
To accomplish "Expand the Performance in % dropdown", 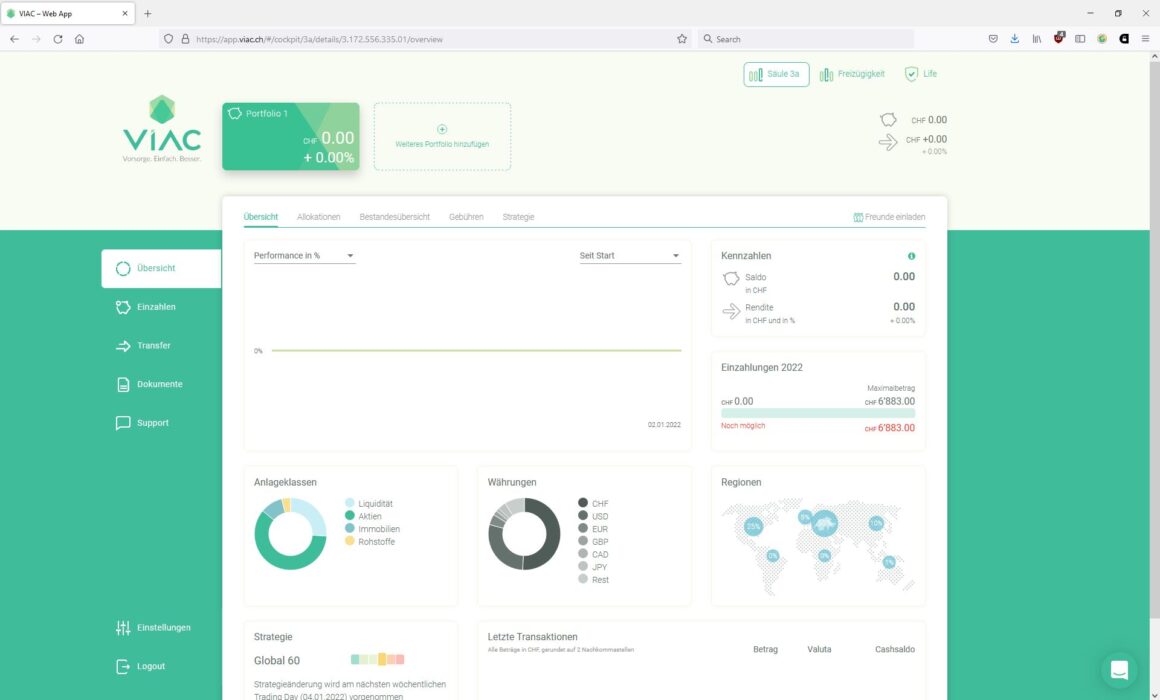I will 304,255.
